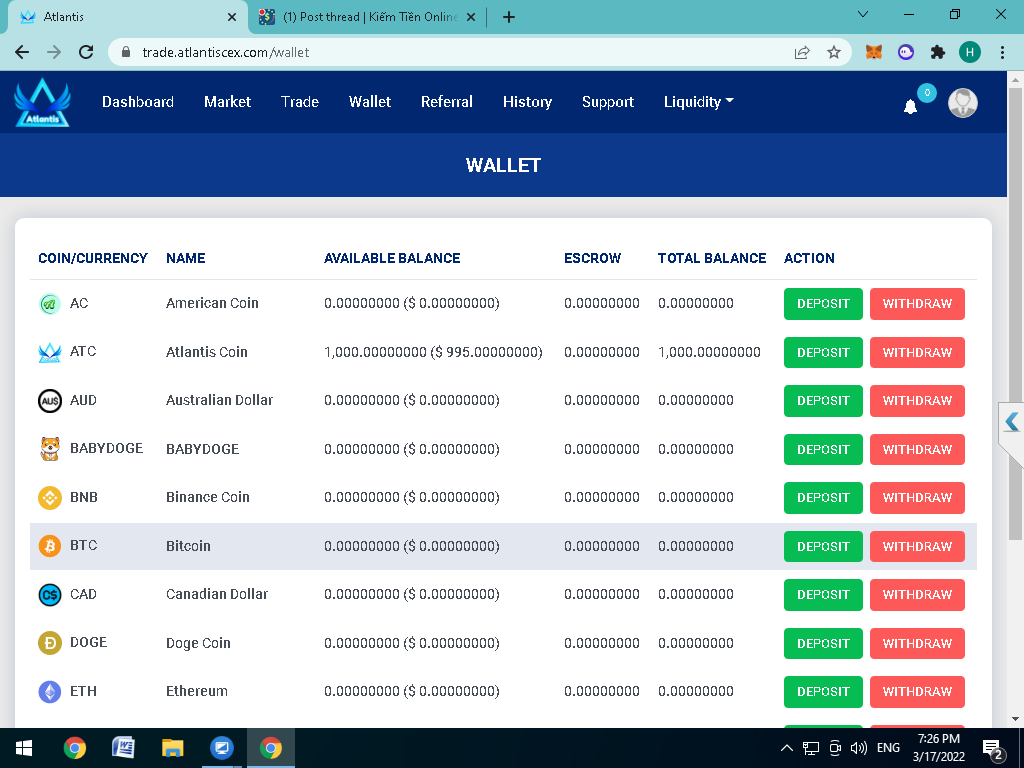Open the notifications bell icon
The width and height of the screenshot is (1024, 768).
910,106
